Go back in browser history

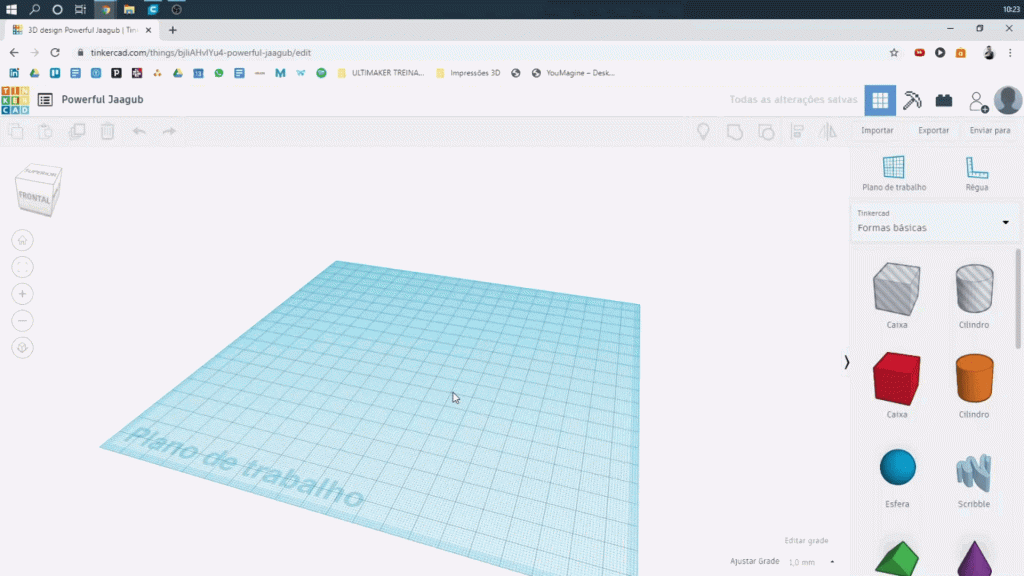14,53
